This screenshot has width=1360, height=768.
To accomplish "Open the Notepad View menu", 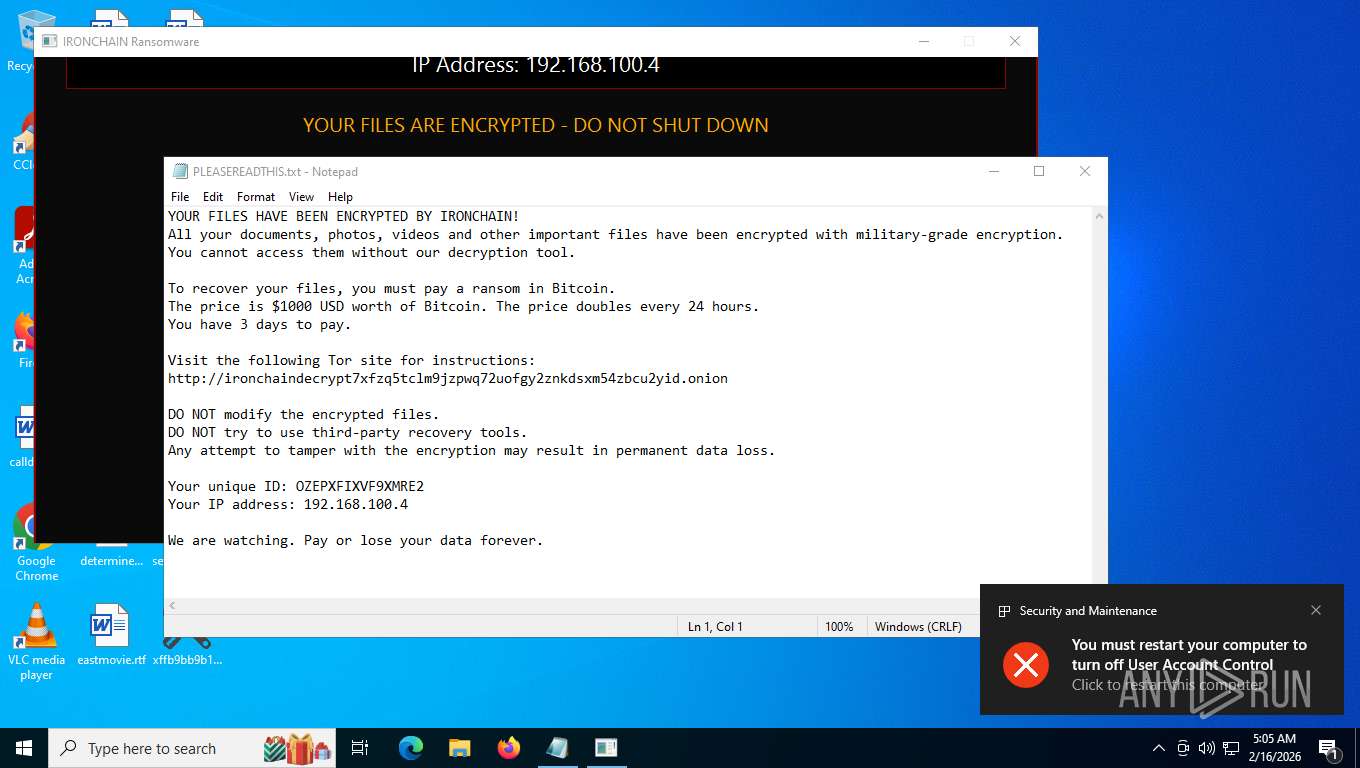I will pos(301,197).
